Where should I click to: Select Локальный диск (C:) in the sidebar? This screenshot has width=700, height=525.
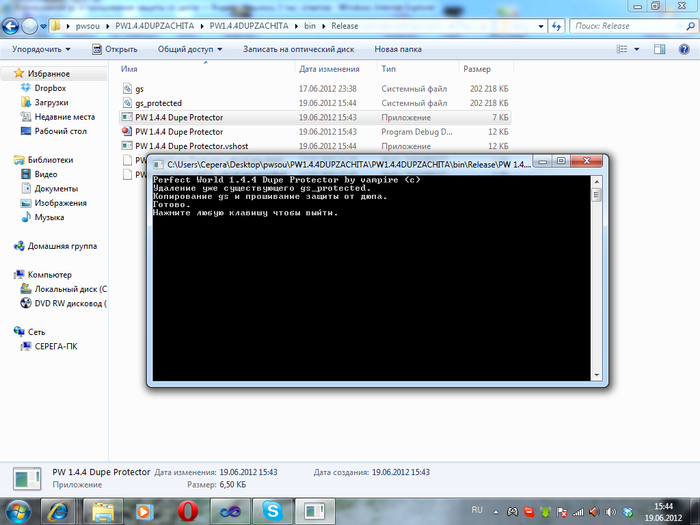click(x=70, y=288)
